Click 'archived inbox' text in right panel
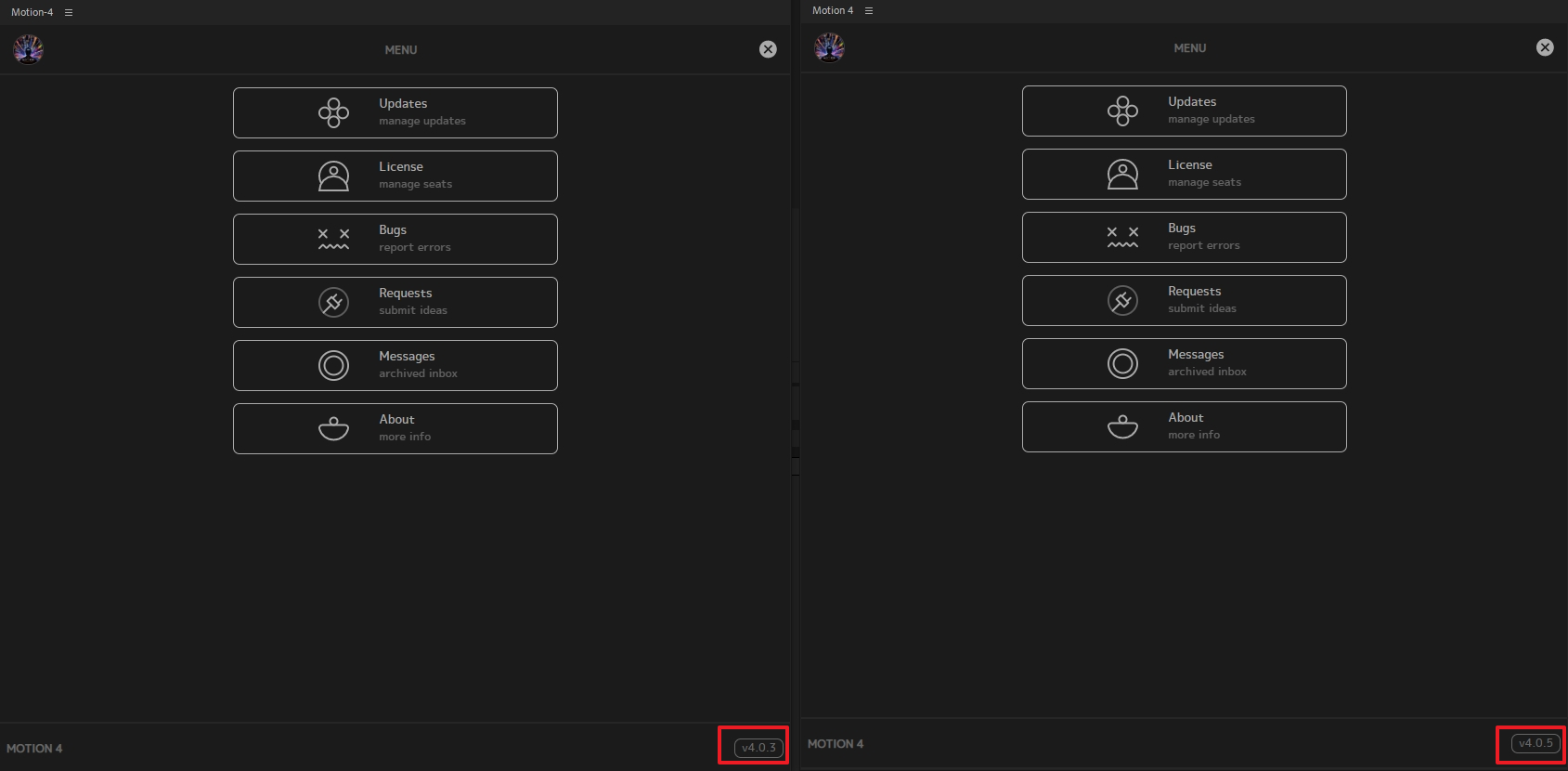 pos(1207,372)
